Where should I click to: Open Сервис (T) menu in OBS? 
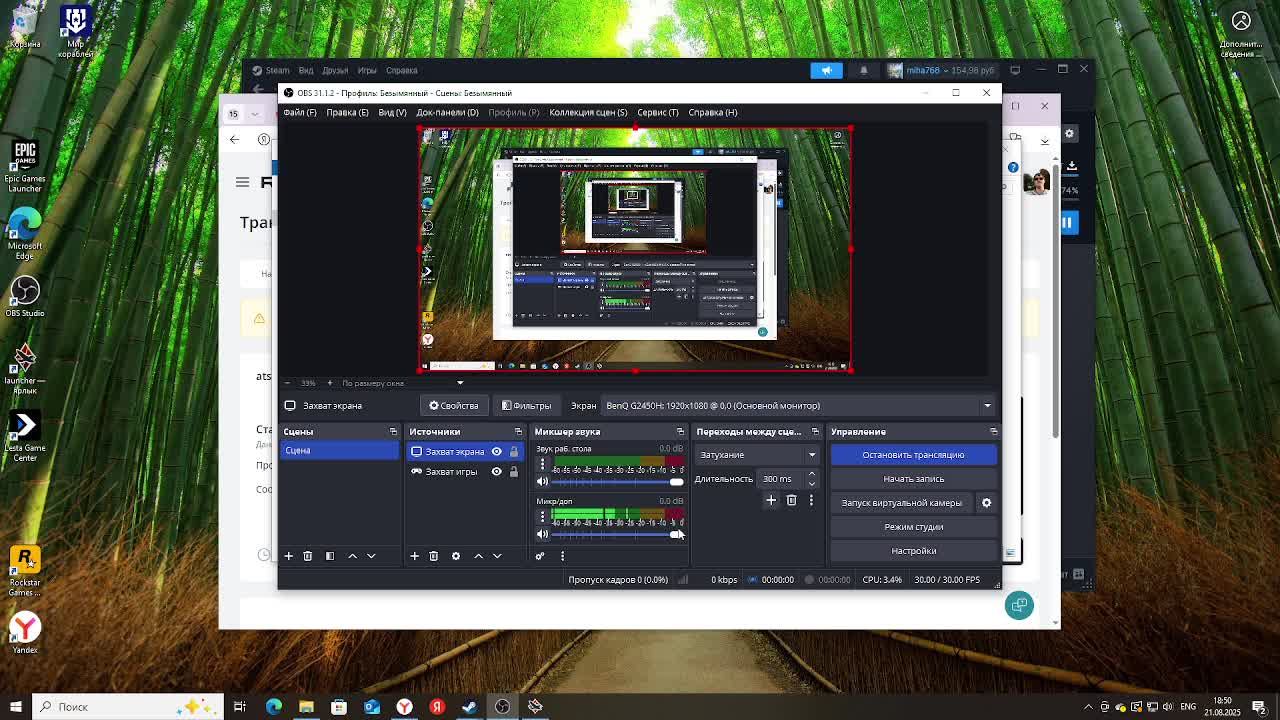(x=658, y=112)
